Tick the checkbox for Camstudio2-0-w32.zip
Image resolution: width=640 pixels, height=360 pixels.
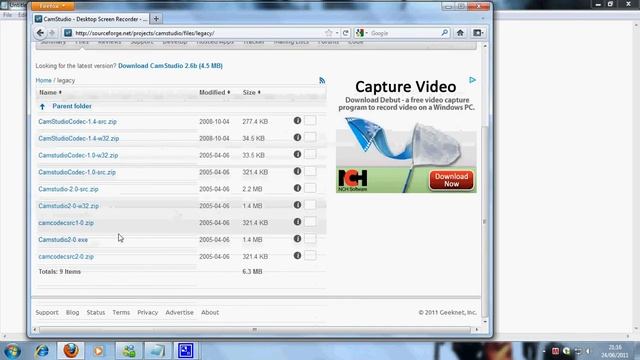coord(310,205)
